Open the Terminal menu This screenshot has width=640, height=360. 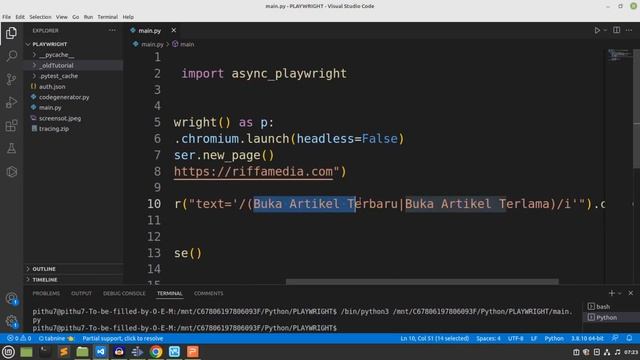pos(107,17)
